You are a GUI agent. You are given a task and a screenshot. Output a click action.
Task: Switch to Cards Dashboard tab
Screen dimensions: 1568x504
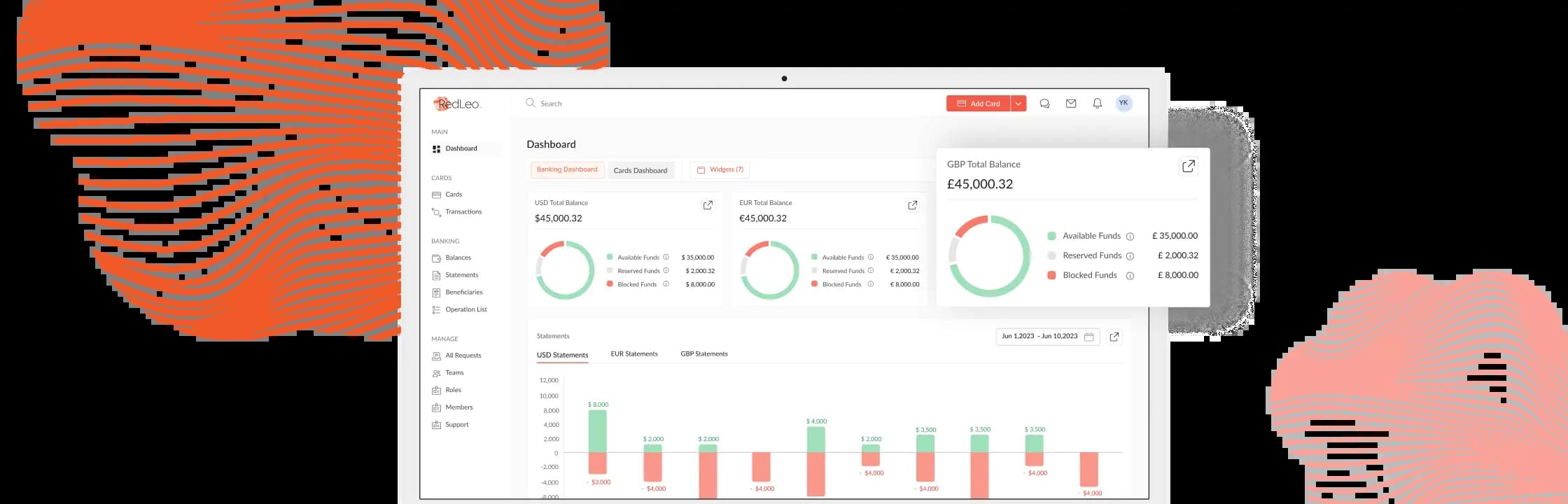(x=640, y=170)
